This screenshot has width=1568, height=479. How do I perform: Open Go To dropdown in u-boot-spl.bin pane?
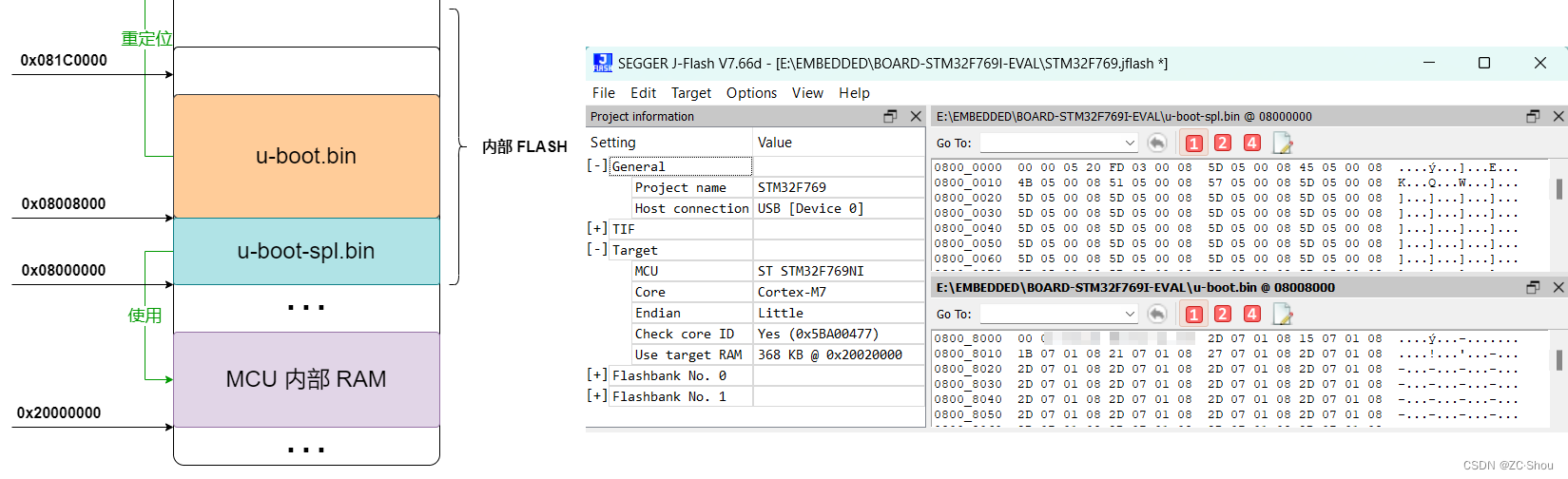(1130, 144)
